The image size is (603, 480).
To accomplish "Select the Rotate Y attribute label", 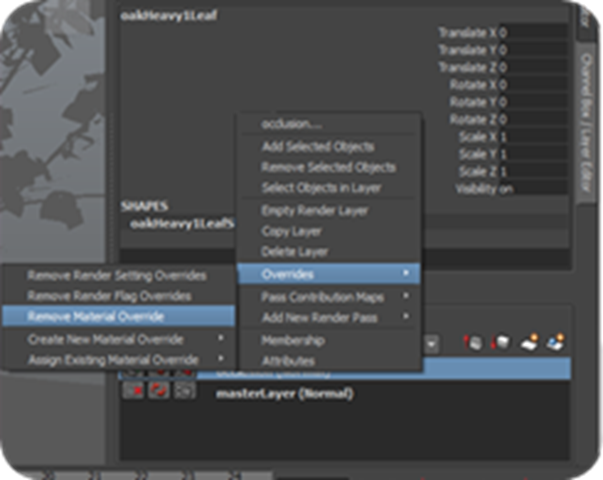I will [x=473, y=102].
